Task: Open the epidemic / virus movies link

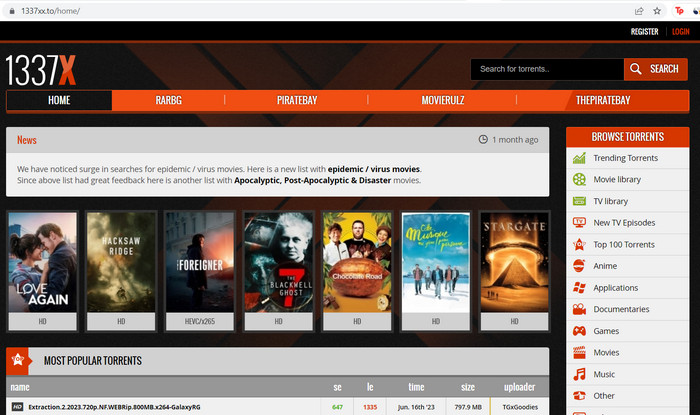Action: click(x=374, y=169)
